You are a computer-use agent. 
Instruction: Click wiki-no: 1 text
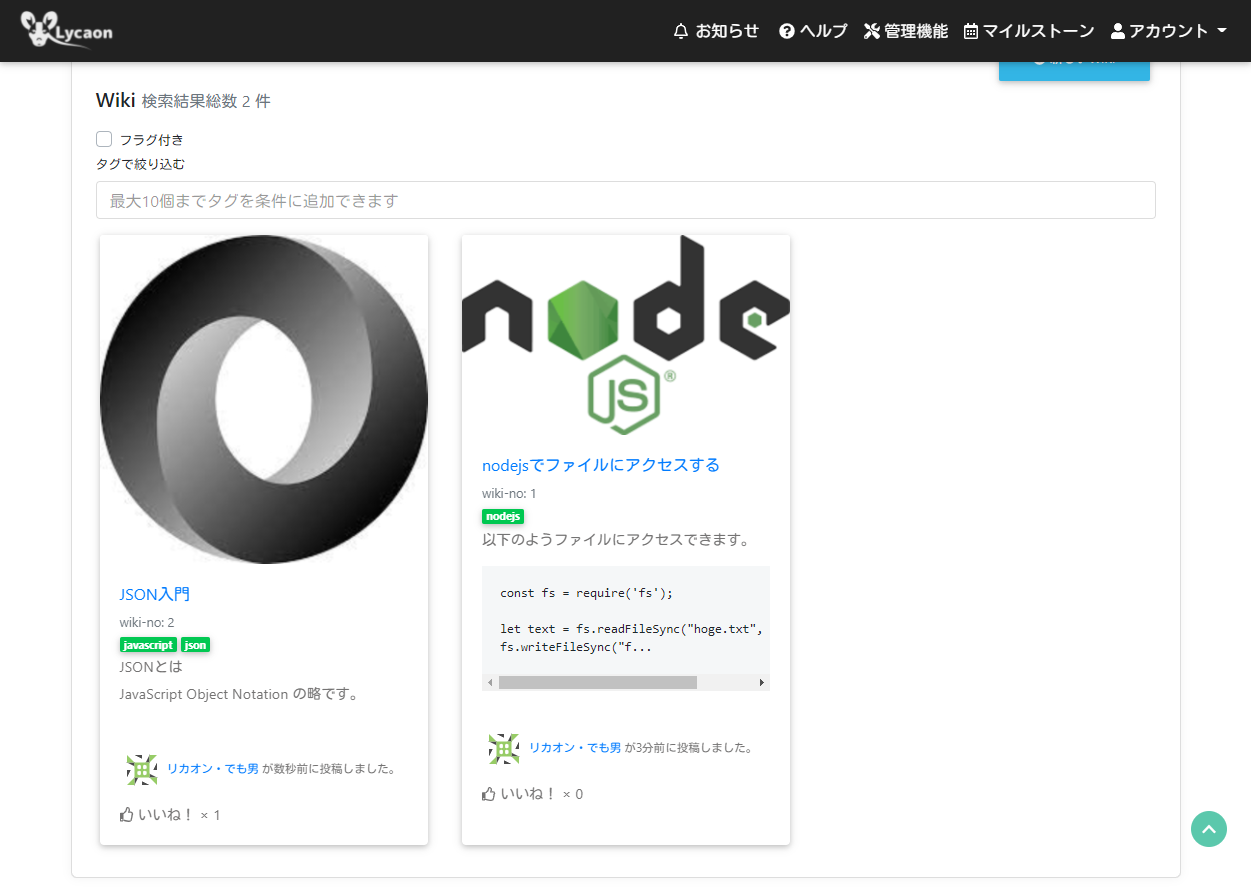pos(509,494)
